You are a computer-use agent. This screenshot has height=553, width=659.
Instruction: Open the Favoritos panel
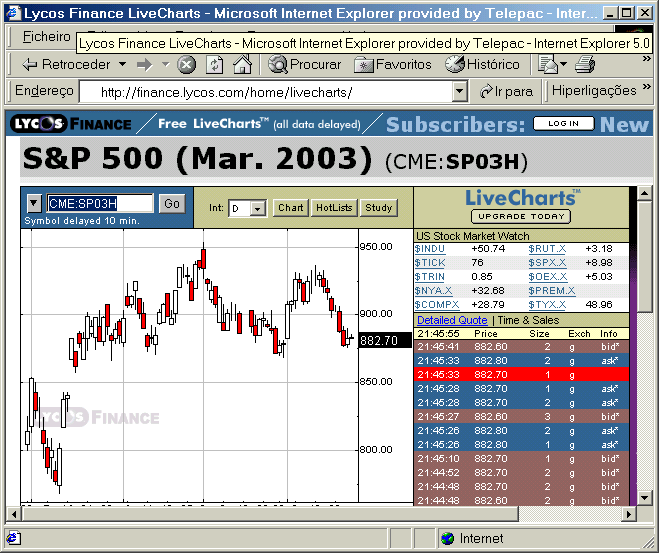tap(393, 65)
